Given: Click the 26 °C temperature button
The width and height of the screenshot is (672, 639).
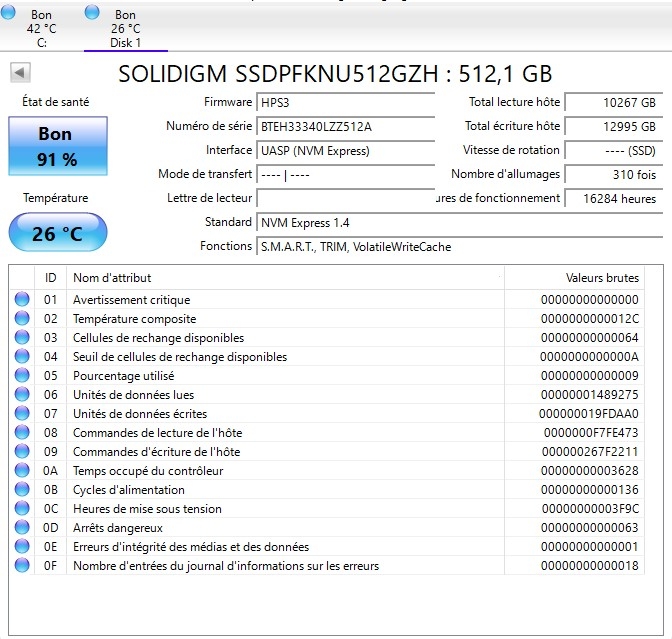Looking at the screenshot, I should click(x=58, y=232).
